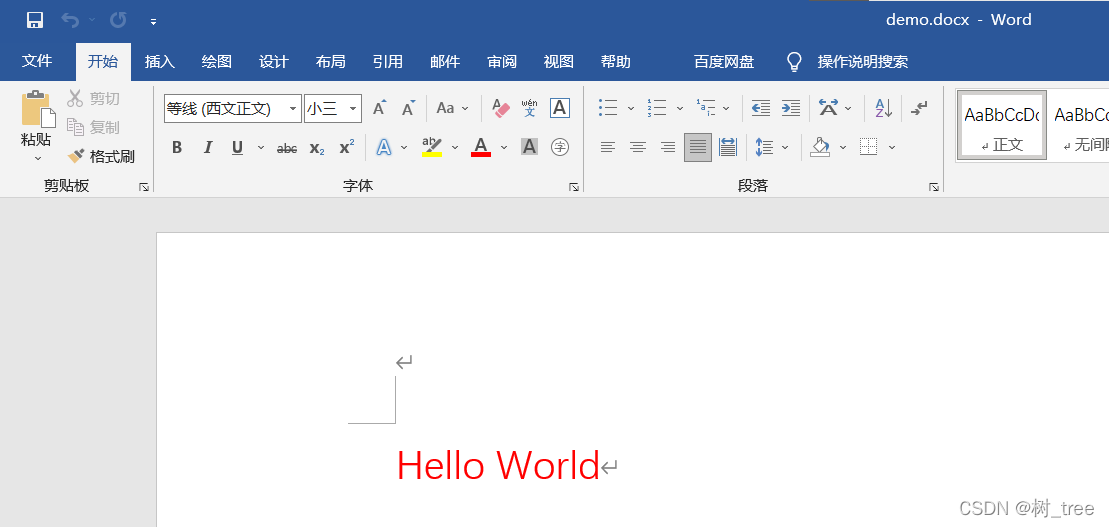Toggle bold formatting
1109x527 pixels.
point(177,147)
